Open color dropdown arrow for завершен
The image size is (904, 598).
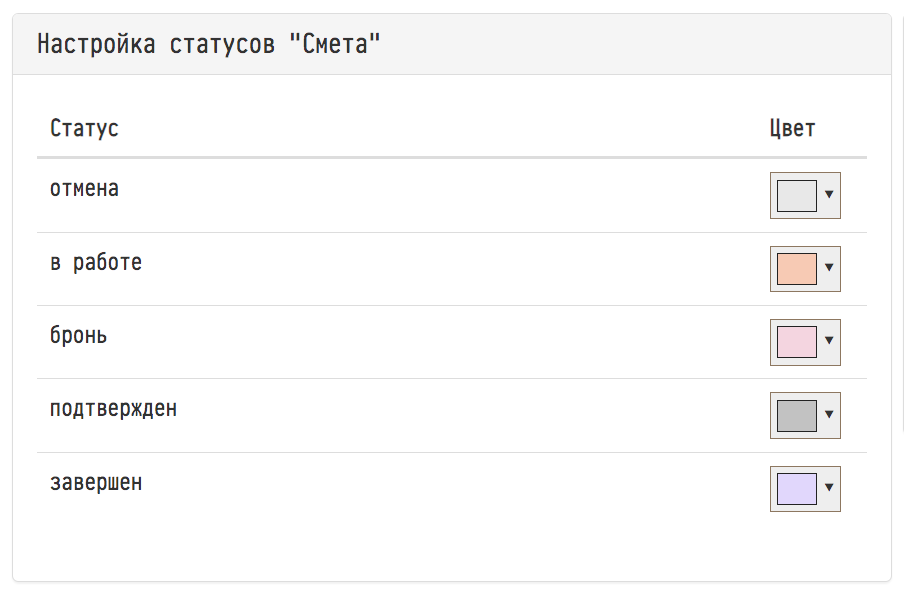pos(829,489)
